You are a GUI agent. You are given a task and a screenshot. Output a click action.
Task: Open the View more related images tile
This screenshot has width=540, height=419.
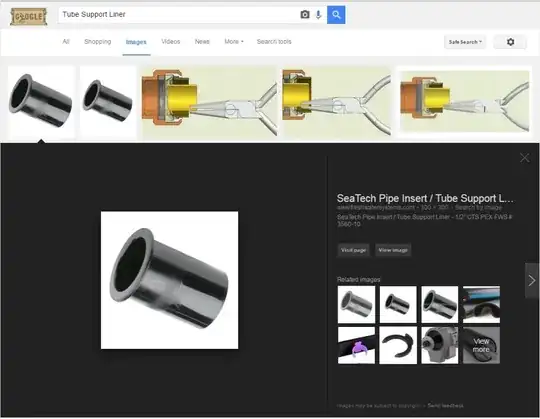coord(481,345)
